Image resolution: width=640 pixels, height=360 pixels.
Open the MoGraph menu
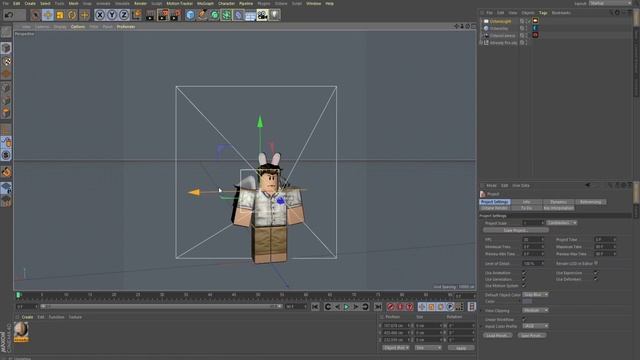(x=205, y=3)
